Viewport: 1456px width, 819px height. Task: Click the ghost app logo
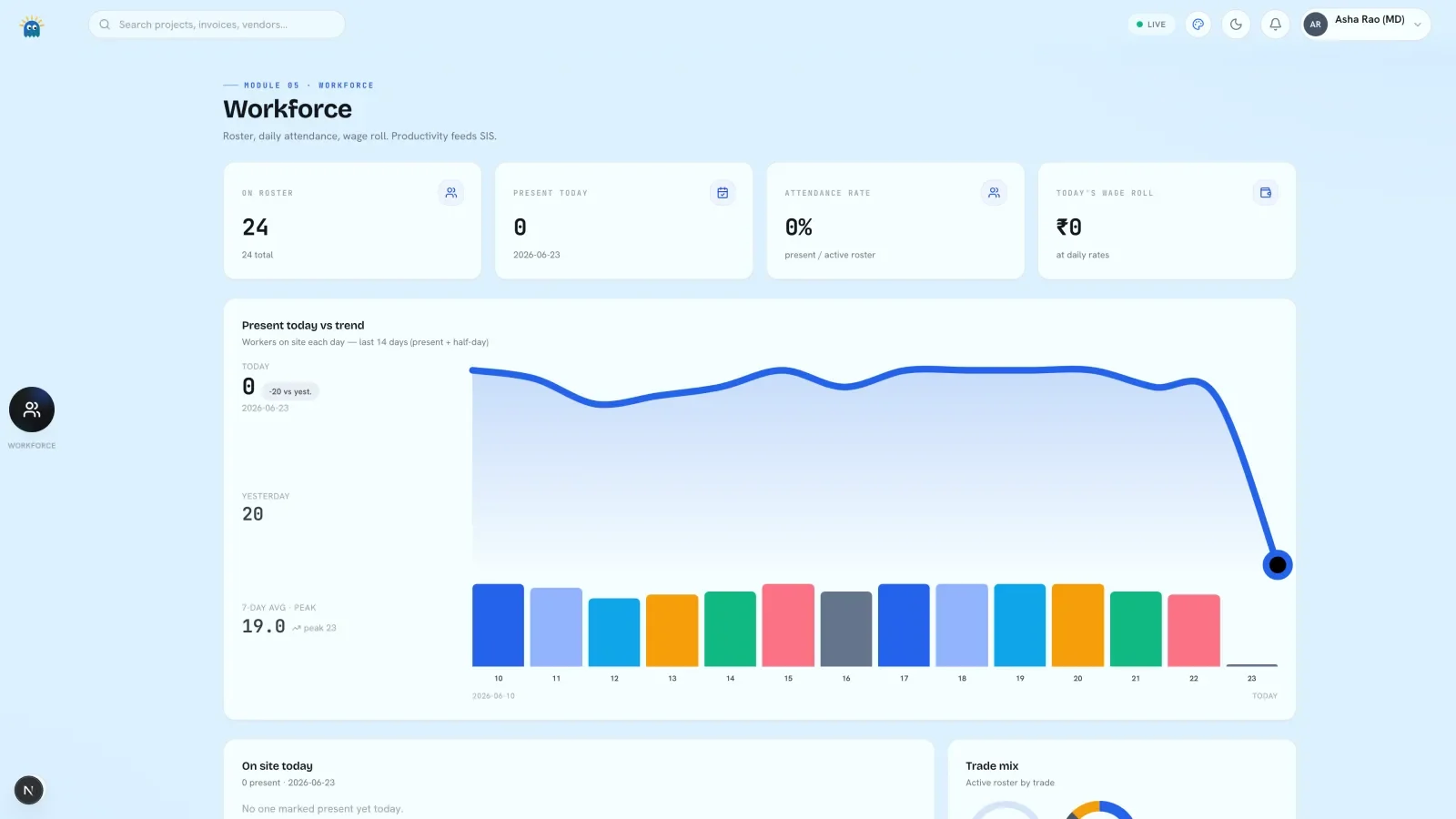click(x=32, y=26)
